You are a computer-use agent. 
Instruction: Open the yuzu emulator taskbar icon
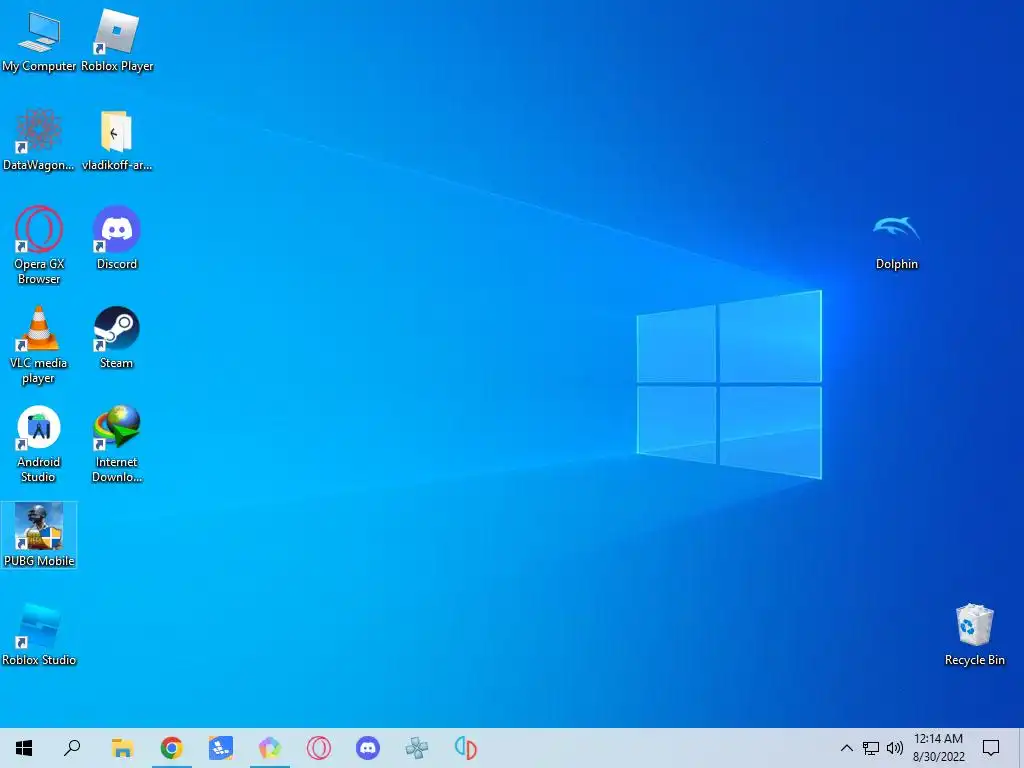pyautogui.click(x=466, y=748)
